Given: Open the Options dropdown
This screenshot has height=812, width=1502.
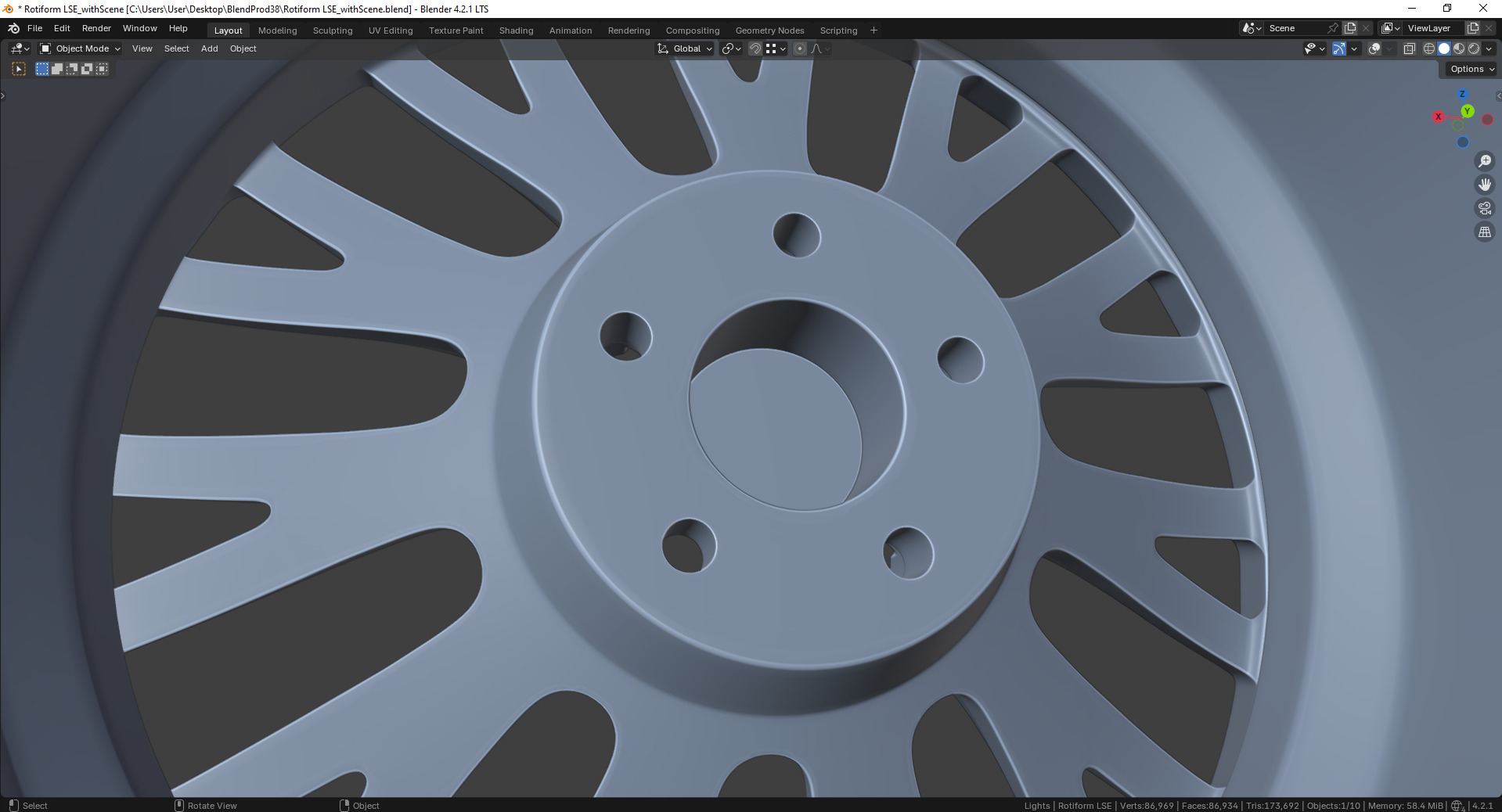Looking at the screenshot, I should point(1471,69).
